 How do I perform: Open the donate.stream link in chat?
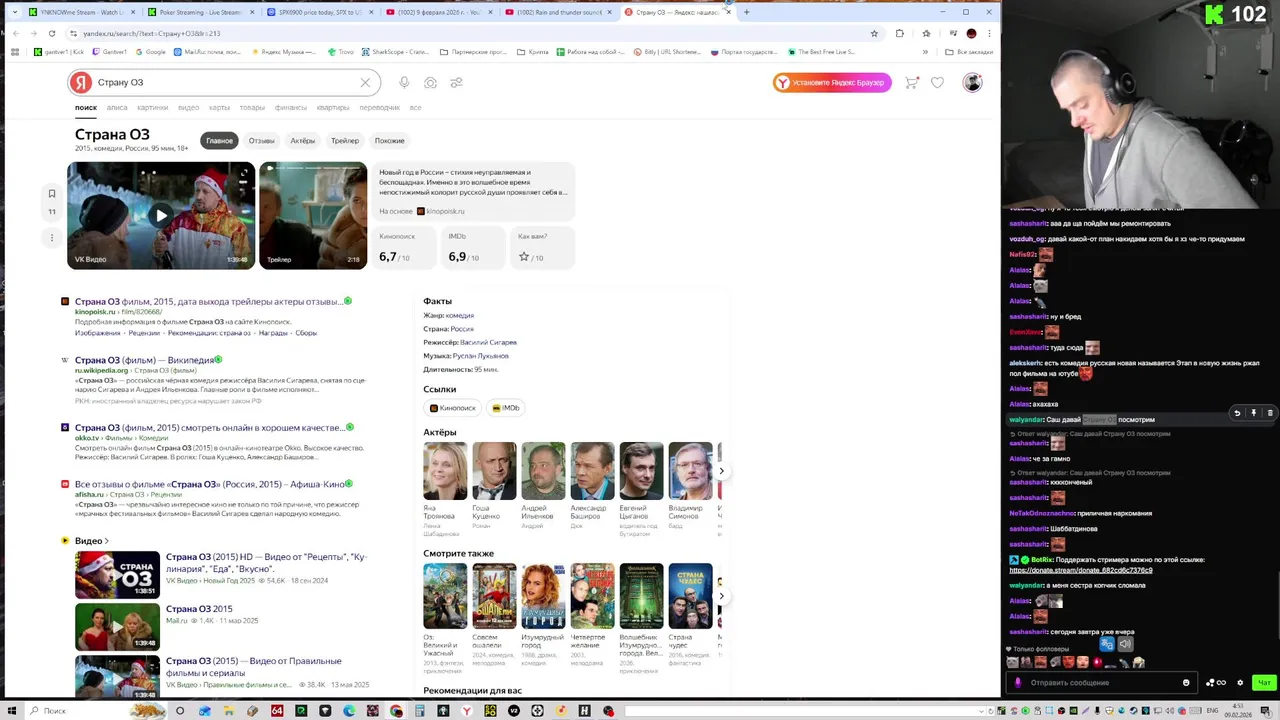1080,570
